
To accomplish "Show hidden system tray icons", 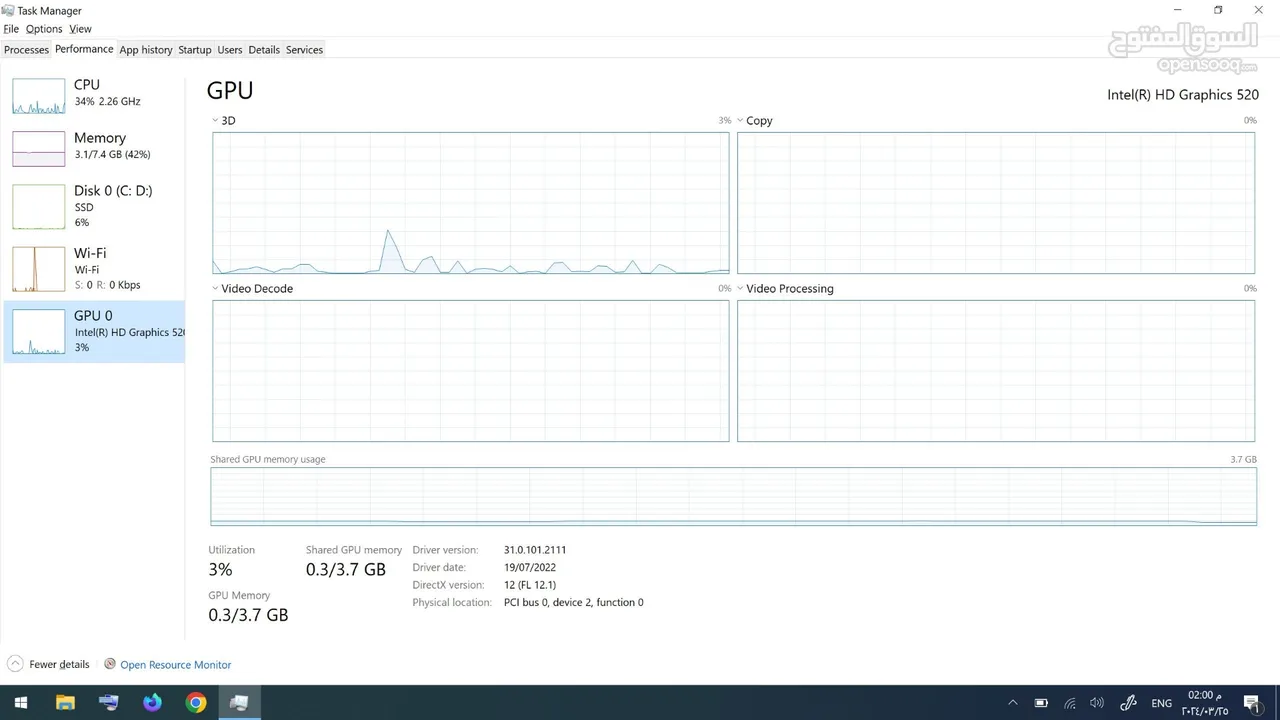I will 1013,703.
